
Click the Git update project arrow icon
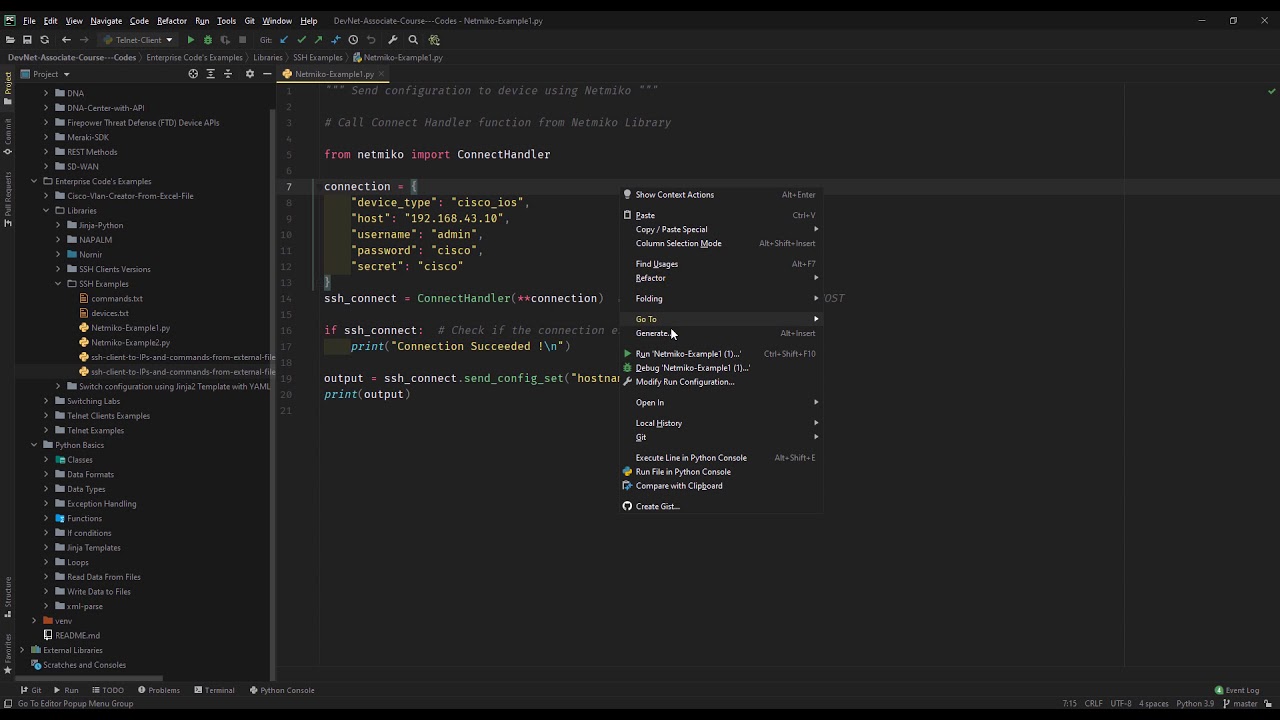[284, 40]
